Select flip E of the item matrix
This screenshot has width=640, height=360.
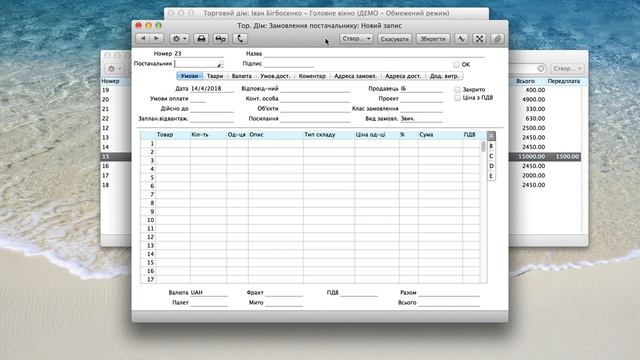point(491,176)
